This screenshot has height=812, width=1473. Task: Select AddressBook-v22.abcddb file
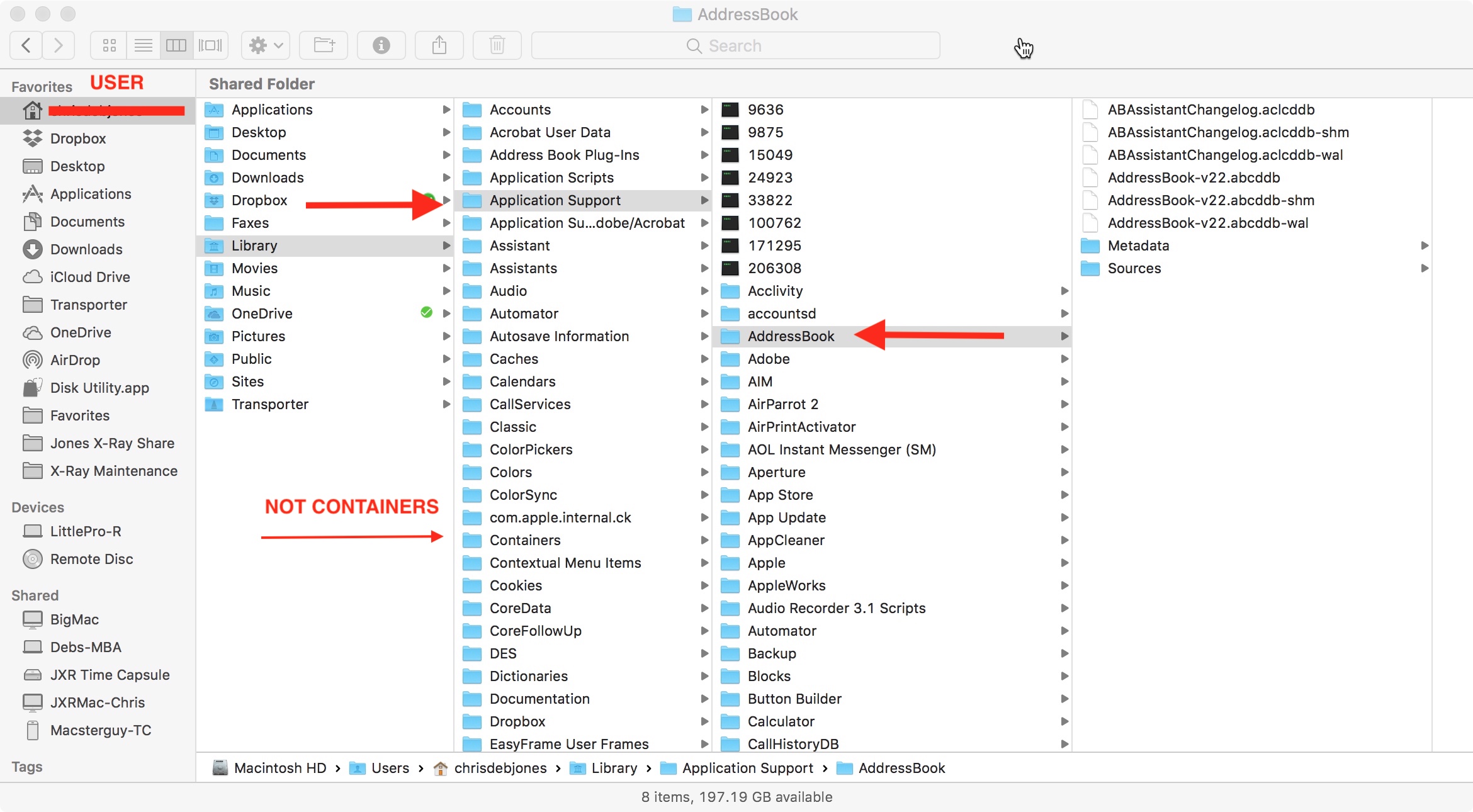coord(1194,178)
